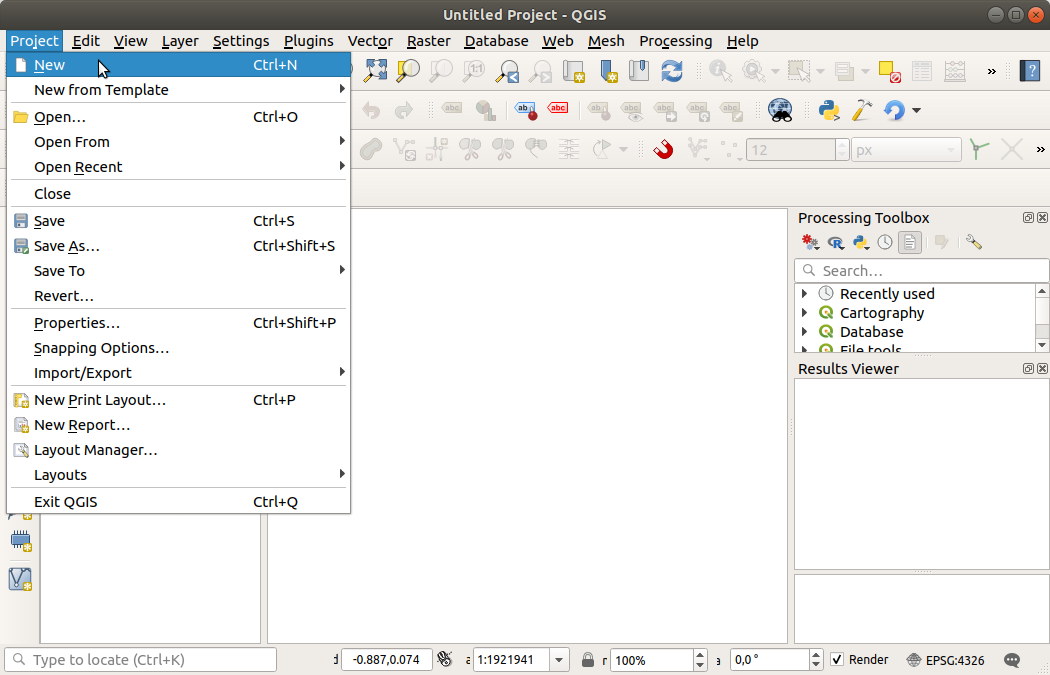Toggle the Processing results viewer button

point(909,242)
